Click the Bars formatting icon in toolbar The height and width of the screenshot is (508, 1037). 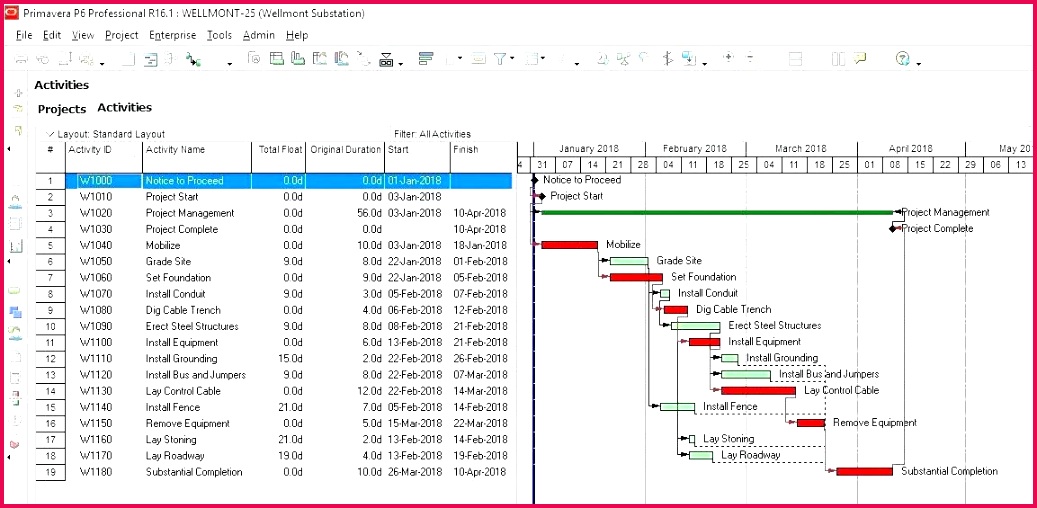(426, 59)
